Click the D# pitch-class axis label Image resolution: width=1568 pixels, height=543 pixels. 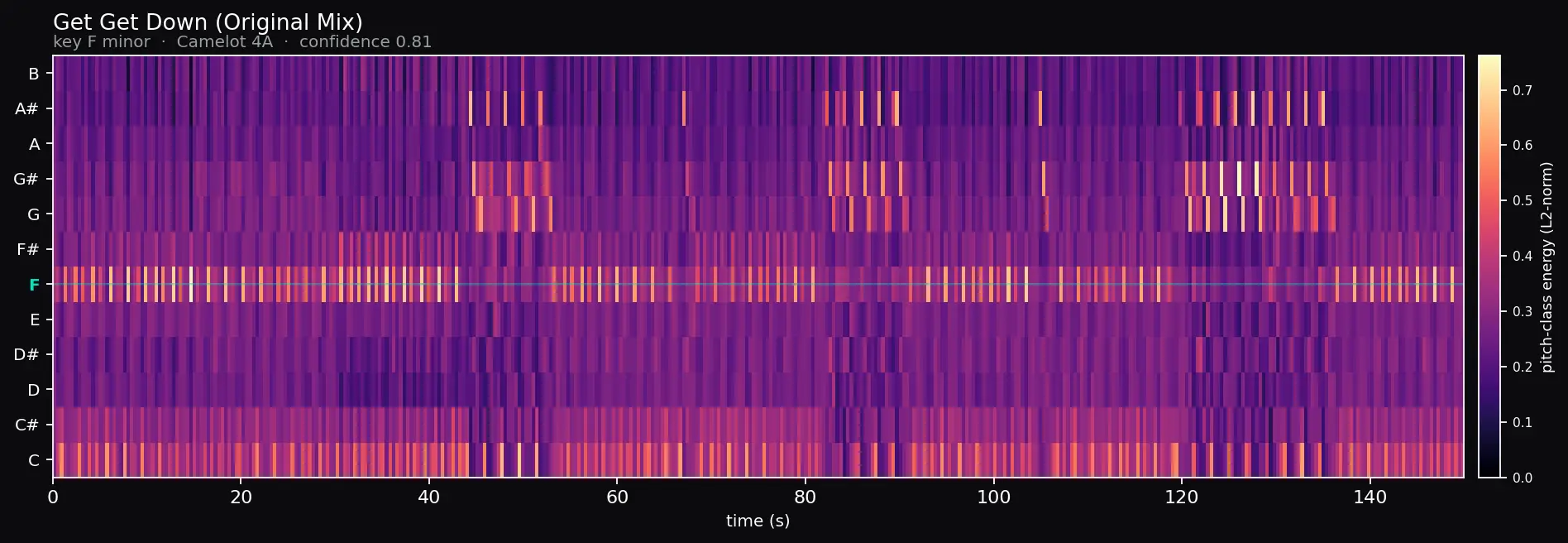(26, 354)
